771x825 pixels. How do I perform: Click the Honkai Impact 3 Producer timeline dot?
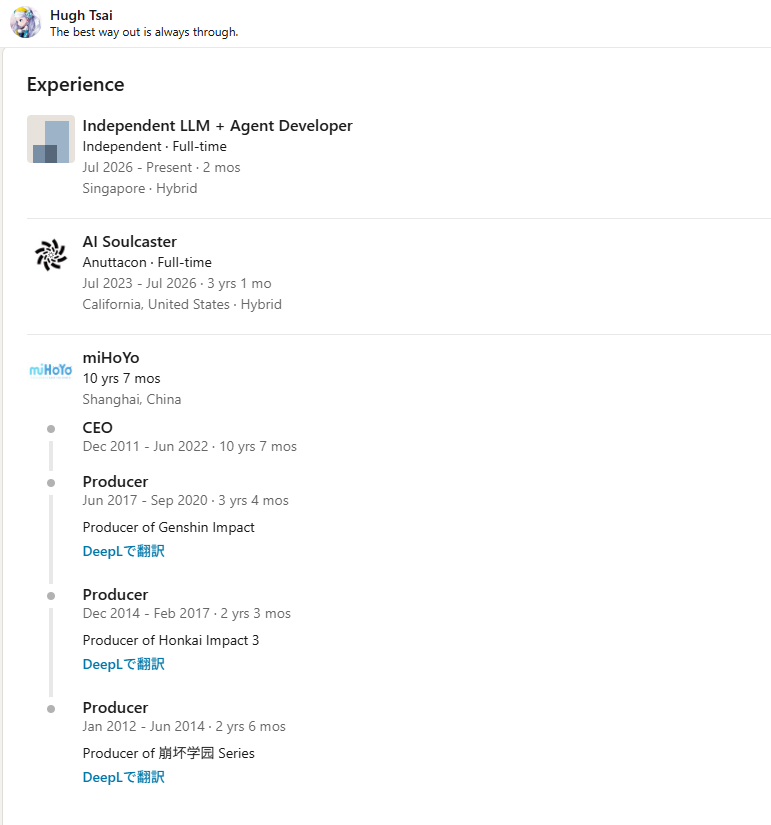point(51,596)
